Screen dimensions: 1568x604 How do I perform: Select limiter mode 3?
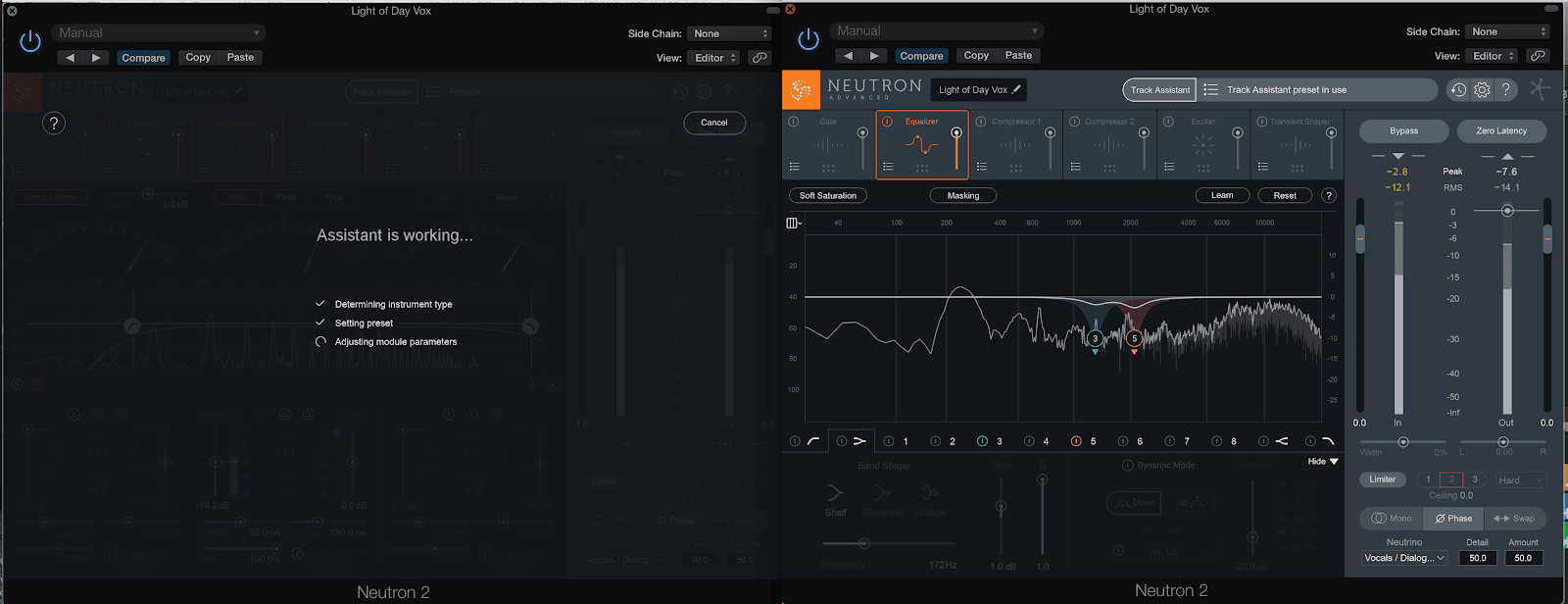coord(1475,479)
